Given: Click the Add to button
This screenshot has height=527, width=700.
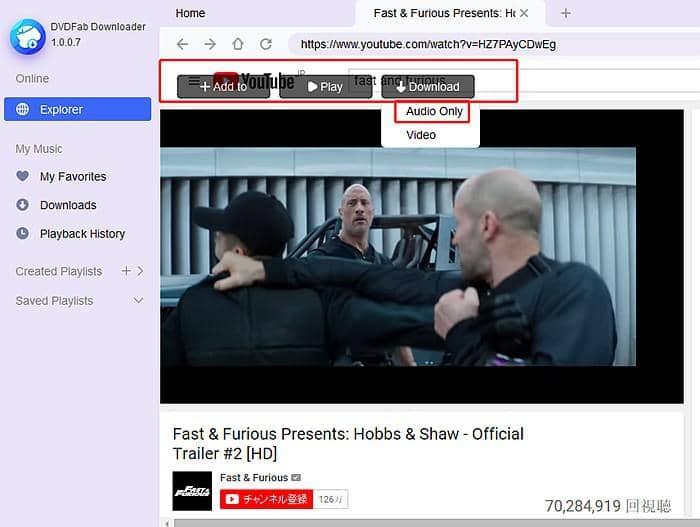Looking at the screenshot, I should 224,87.
